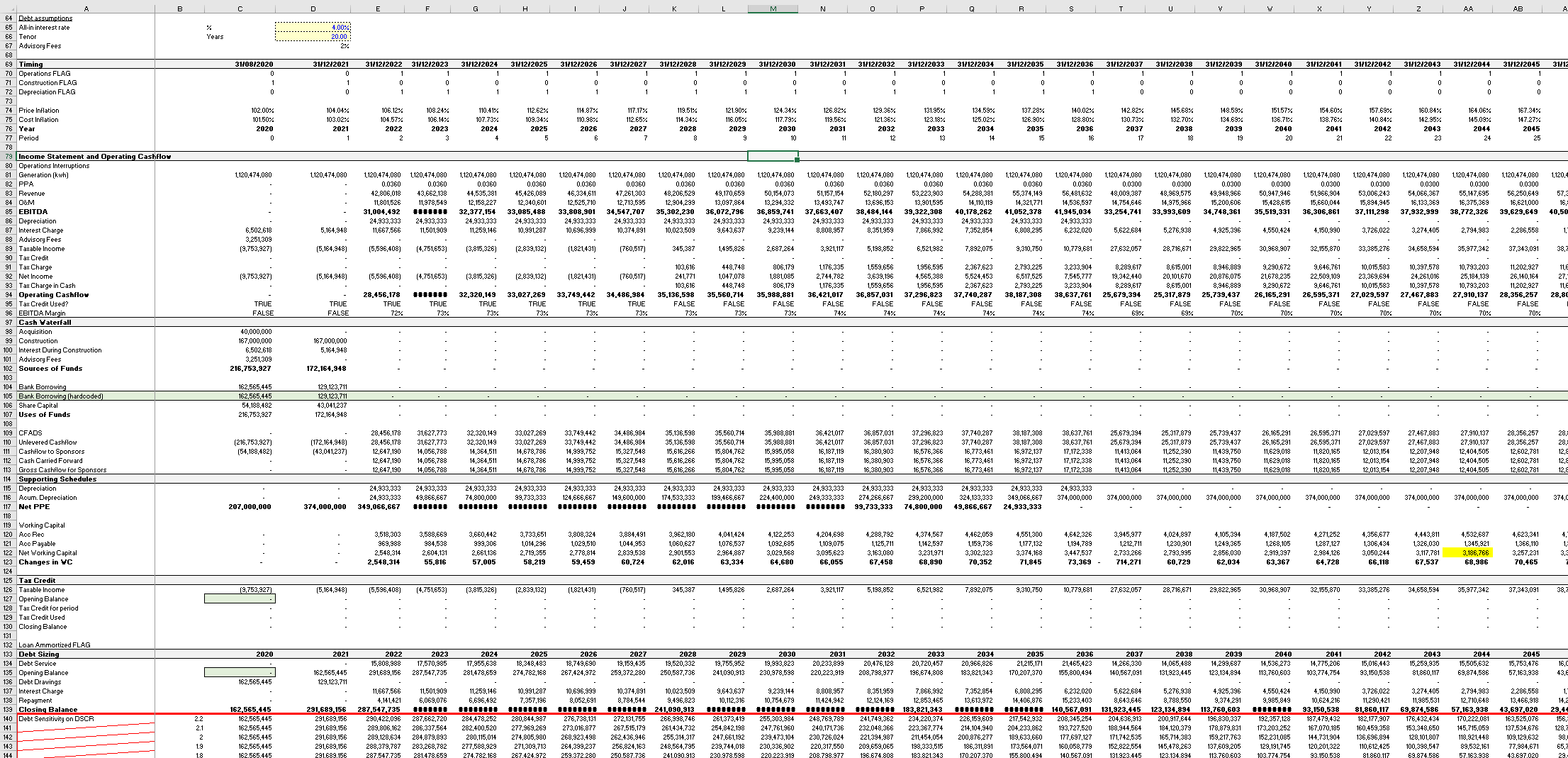
Task: Select 'Taxable Income' label in row 89
Action: 41,248
